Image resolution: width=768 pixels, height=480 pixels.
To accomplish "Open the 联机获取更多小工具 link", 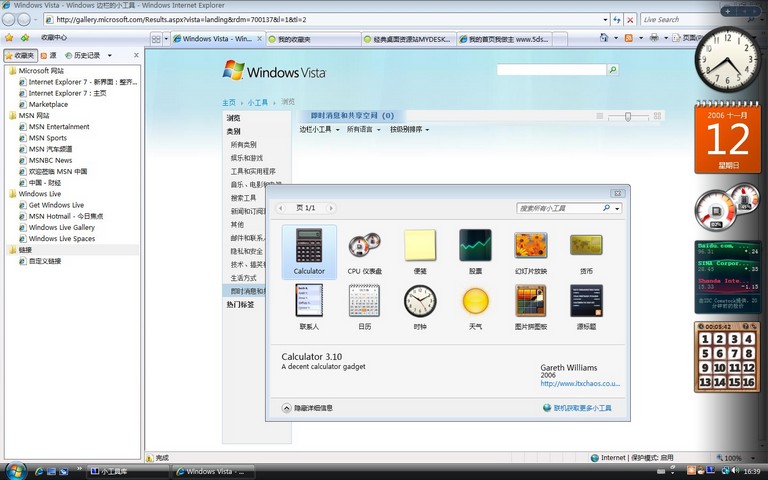I will pyautogui.click(x=582, y=408).
